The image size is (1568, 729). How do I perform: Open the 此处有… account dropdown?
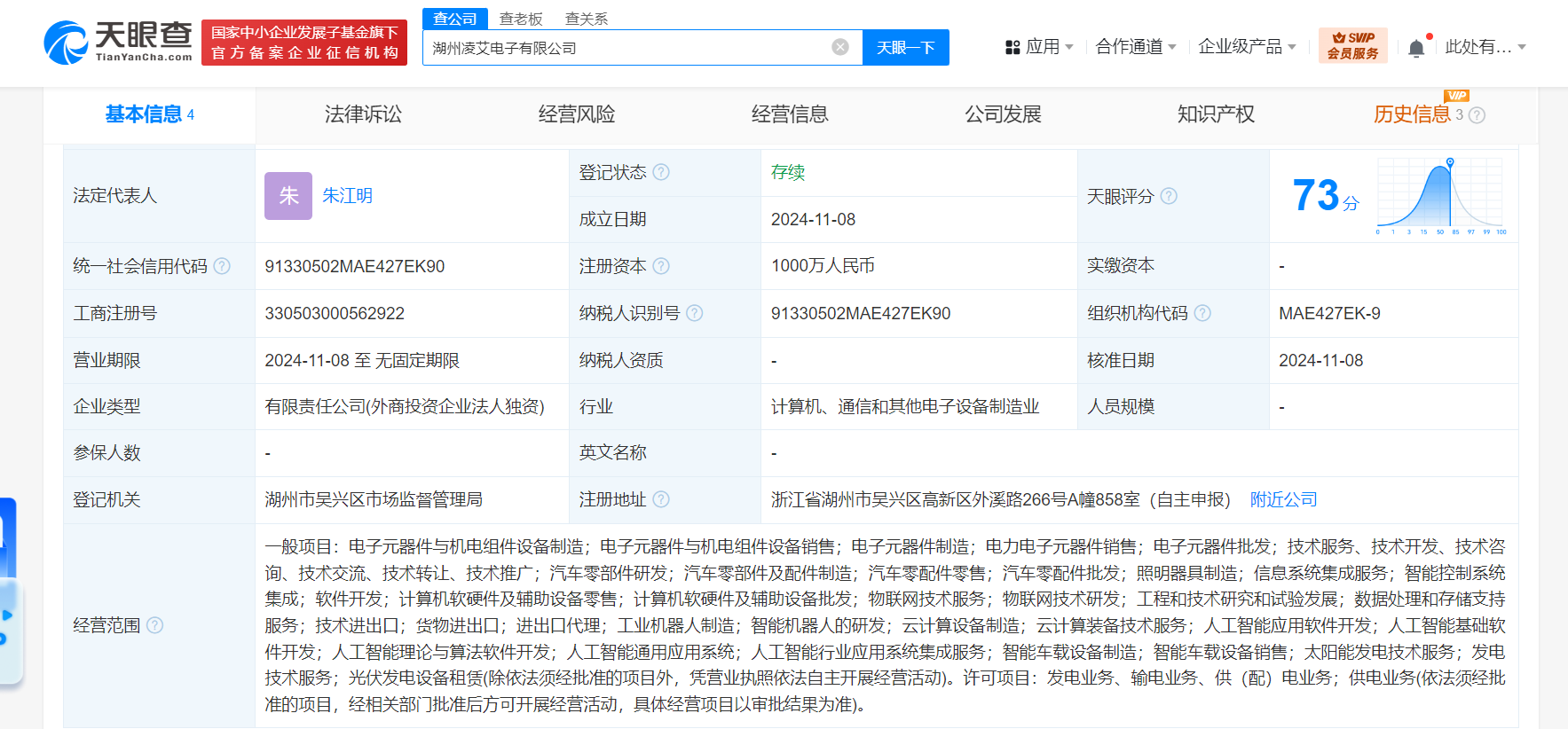[x=1485, y=47]
